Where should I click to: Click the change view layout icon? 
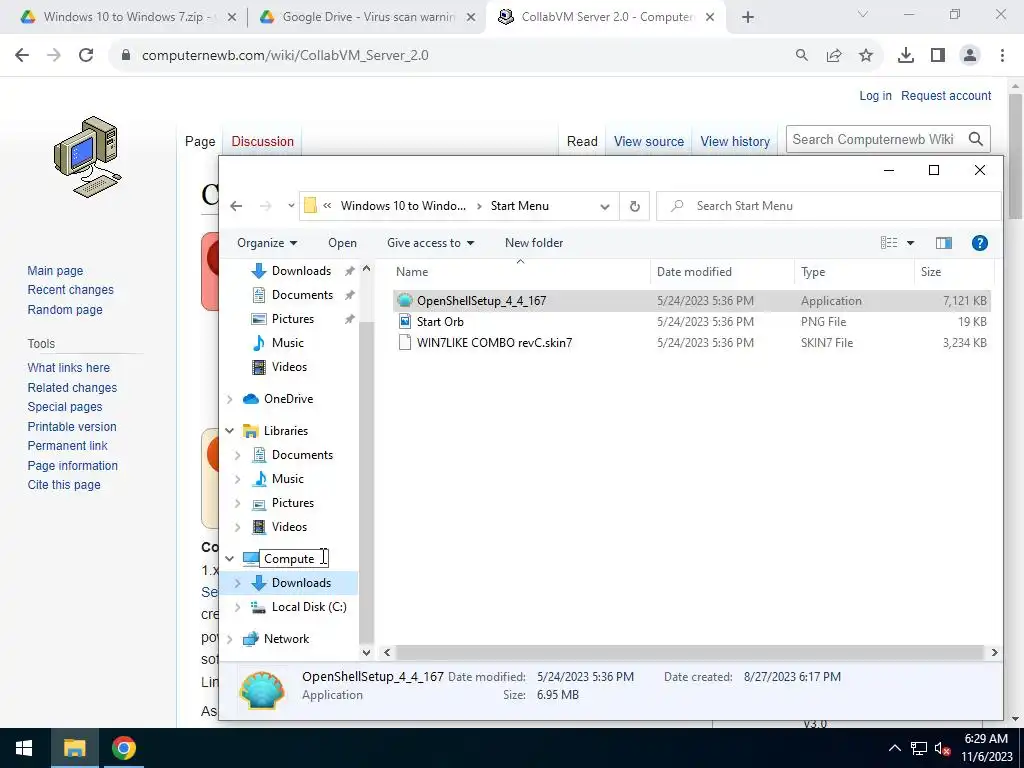[889, 243]
